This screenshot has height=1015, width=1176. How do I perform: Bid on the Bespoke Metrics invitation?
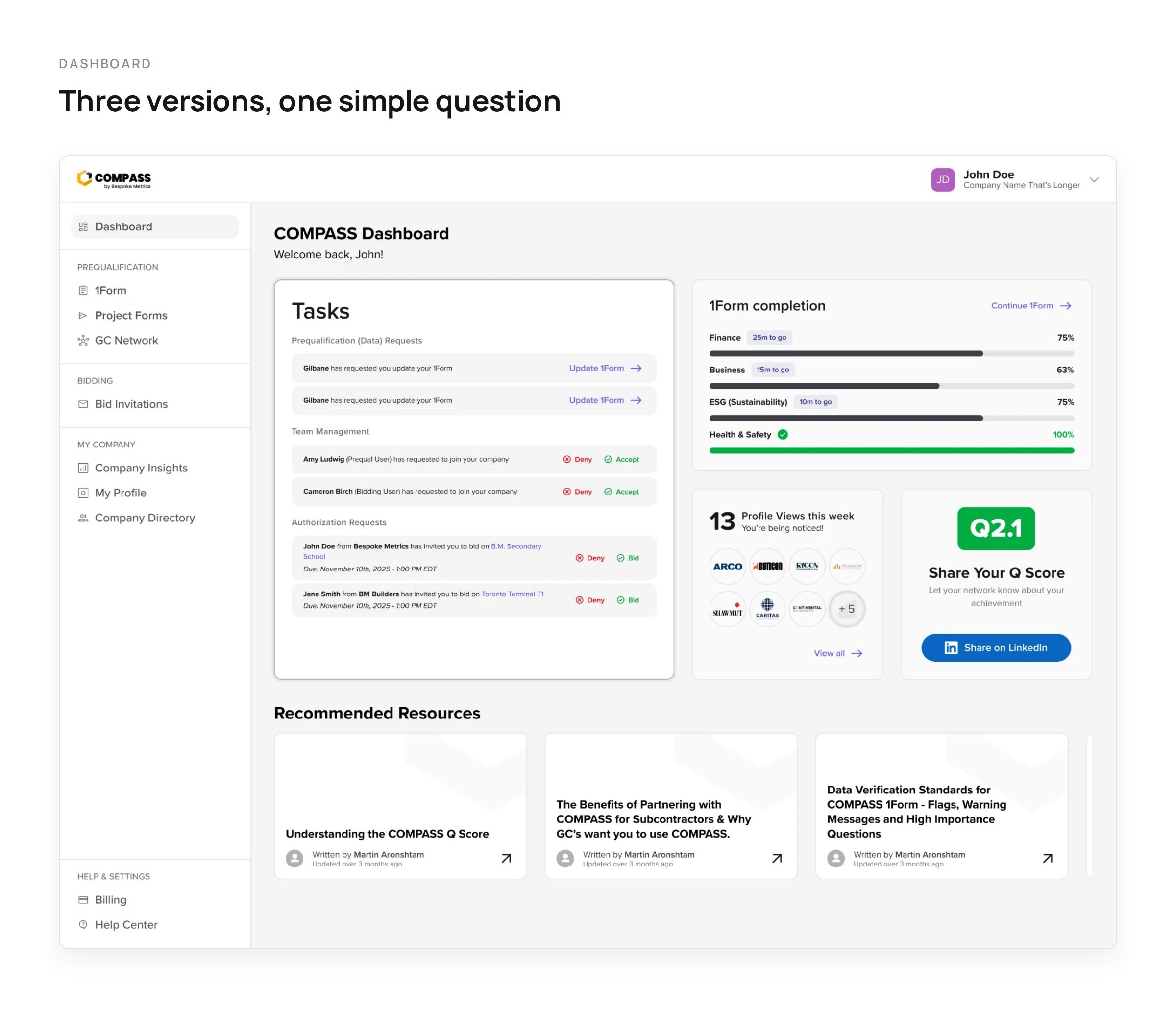[628, 558]
